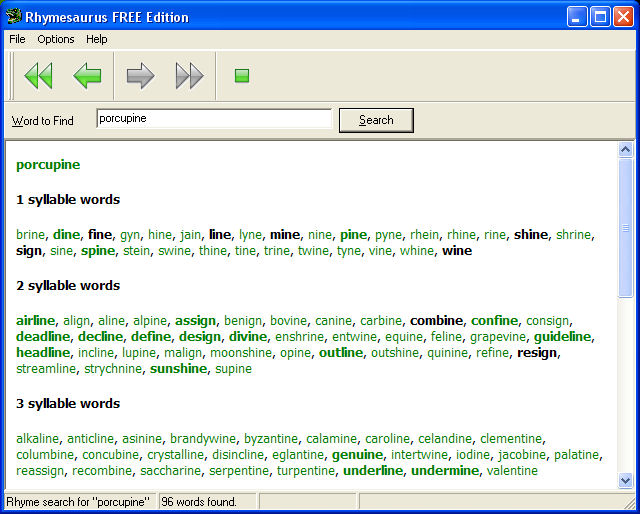Click the word "airline"
Screen dimensions: 640x514
(36, 321)
